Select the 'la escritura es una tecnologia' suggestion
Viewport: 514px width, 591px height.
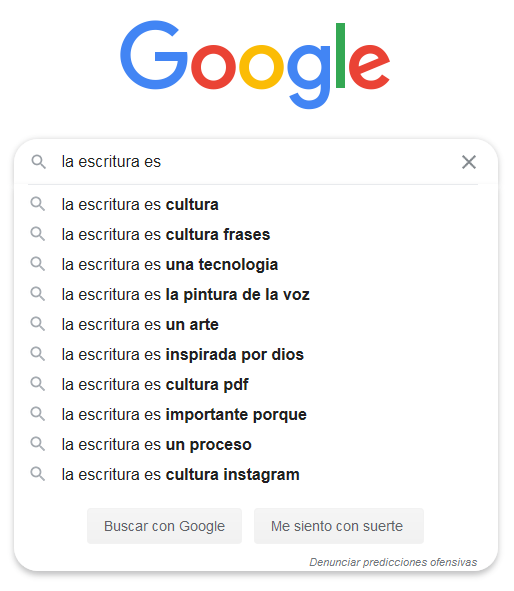256,264
